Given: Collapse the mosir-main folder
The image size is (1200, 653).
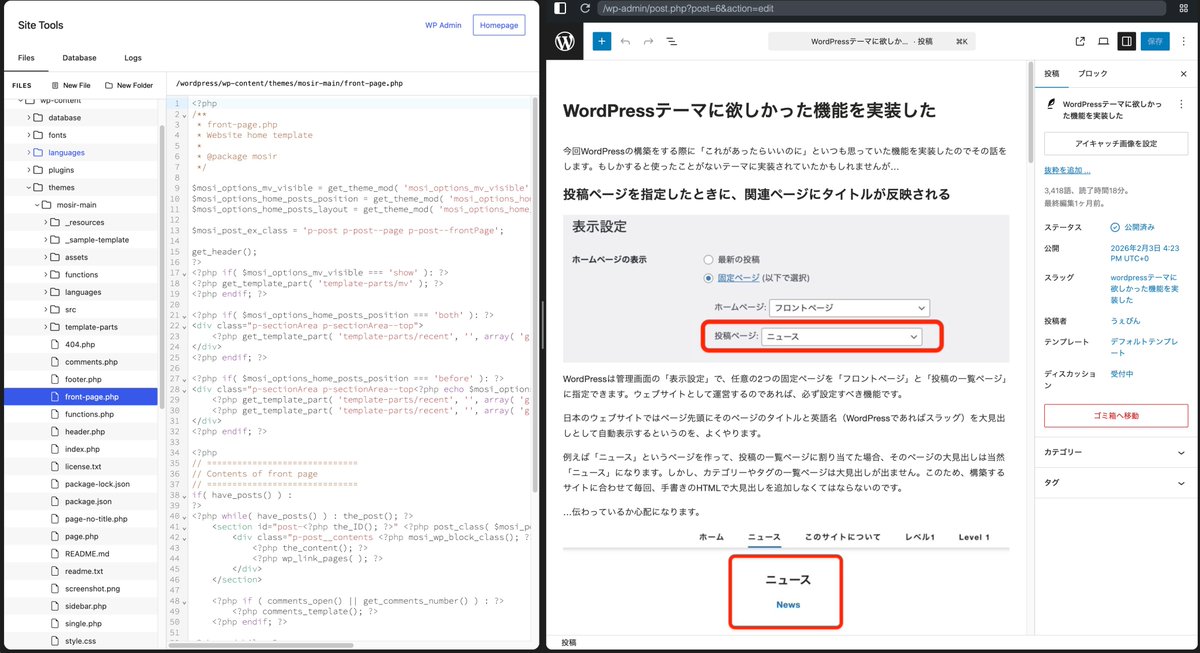Looking at the screenshot, I should pyautogui.click(x=36, y=205).
